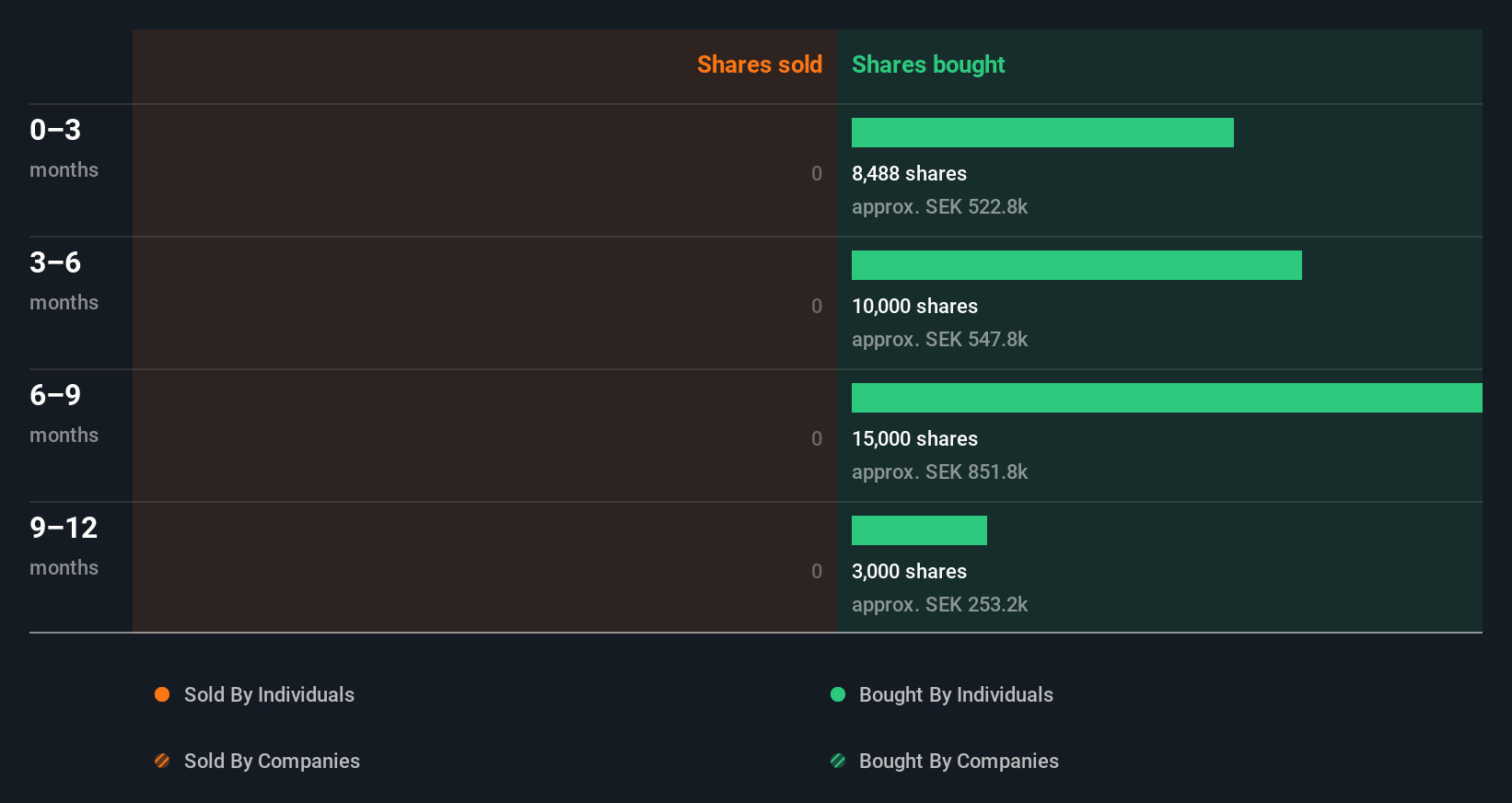Click the 6–9 months green bar

tap(1167, 398)
